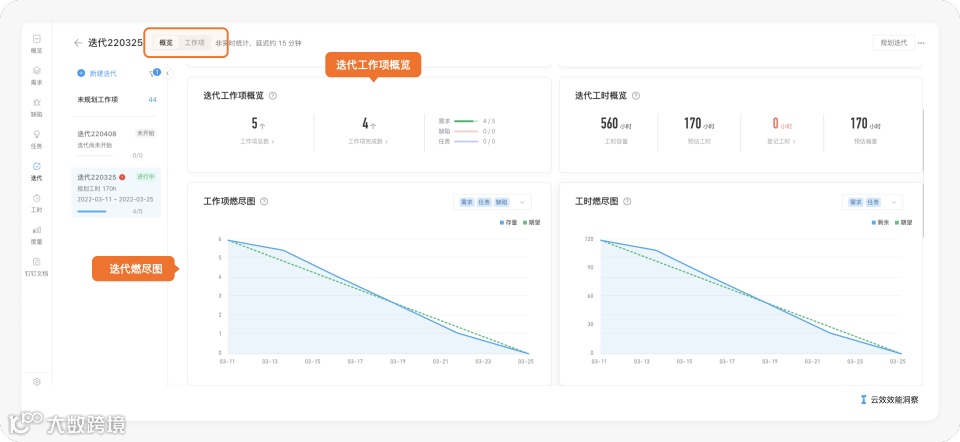Switch to the 工作项 tab
The width and height of the screenshot is (960, 442).
195,43
